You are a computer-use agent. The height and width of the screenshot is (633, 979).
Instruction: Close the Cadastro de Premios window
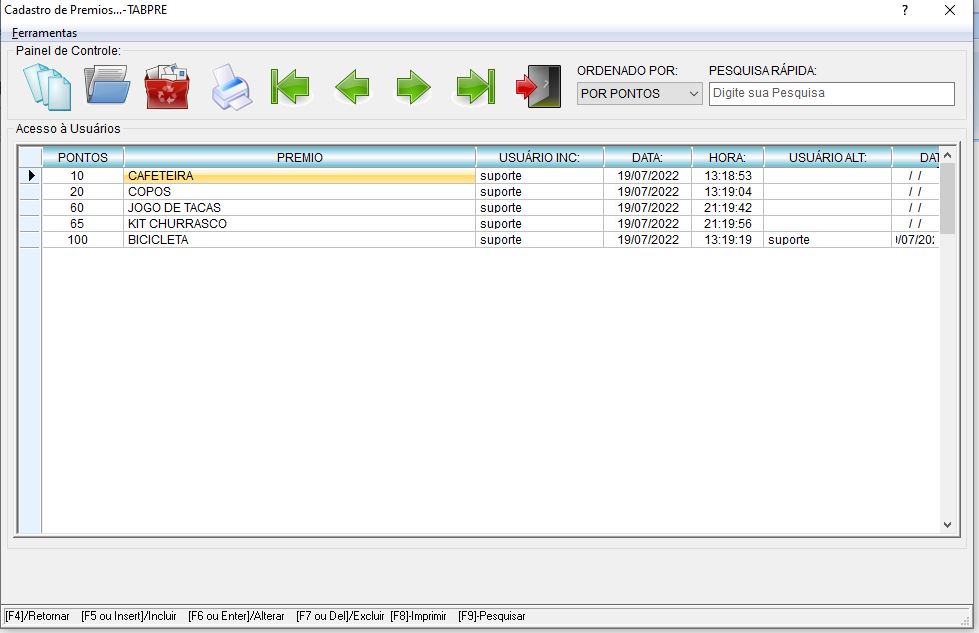click(x=950, y=10)
